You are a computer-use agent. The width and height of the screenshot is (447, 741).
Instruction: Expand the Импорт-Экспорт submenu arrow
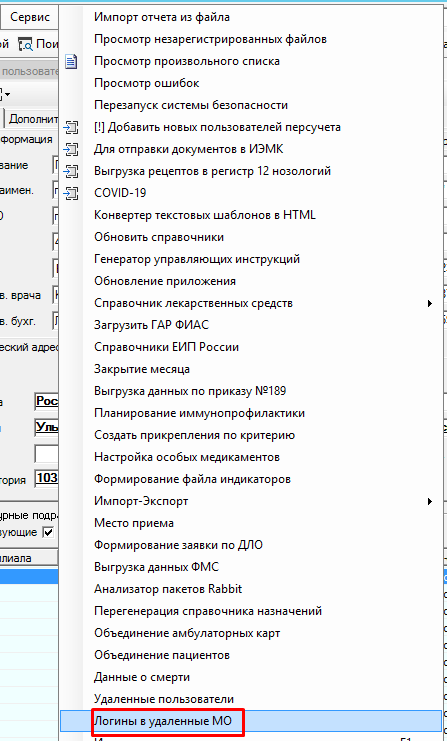coord(430,501)
